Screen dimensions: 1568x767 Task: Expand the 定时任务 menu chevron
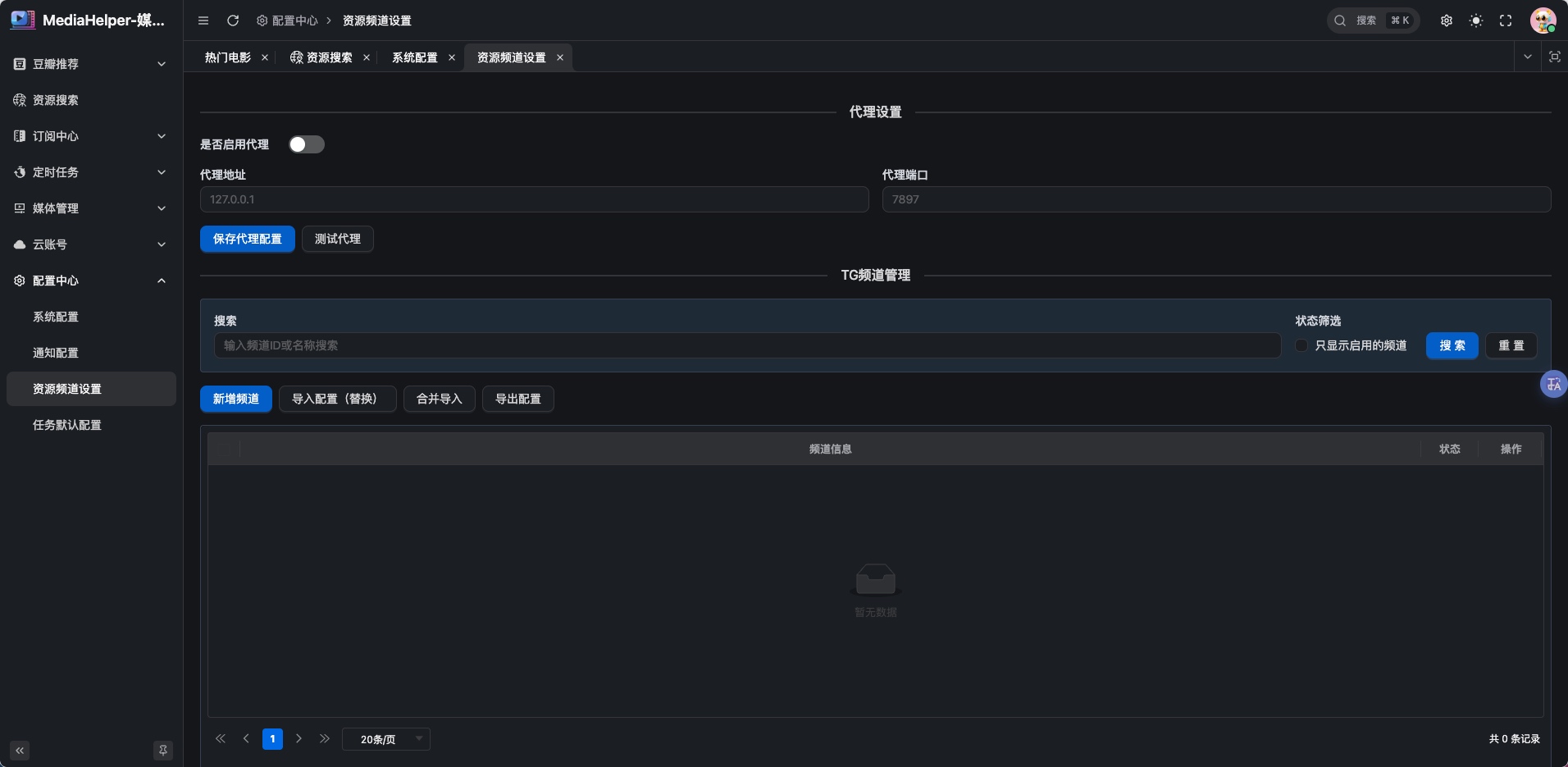pyautogui.click(x=162, y=172)
